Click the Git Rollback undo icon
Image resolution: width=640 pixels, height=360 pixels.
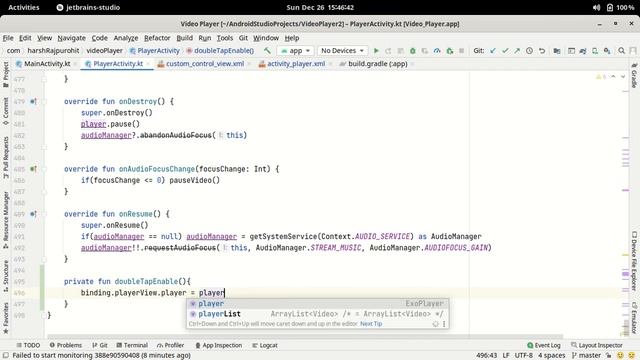[x=542, y=51]
